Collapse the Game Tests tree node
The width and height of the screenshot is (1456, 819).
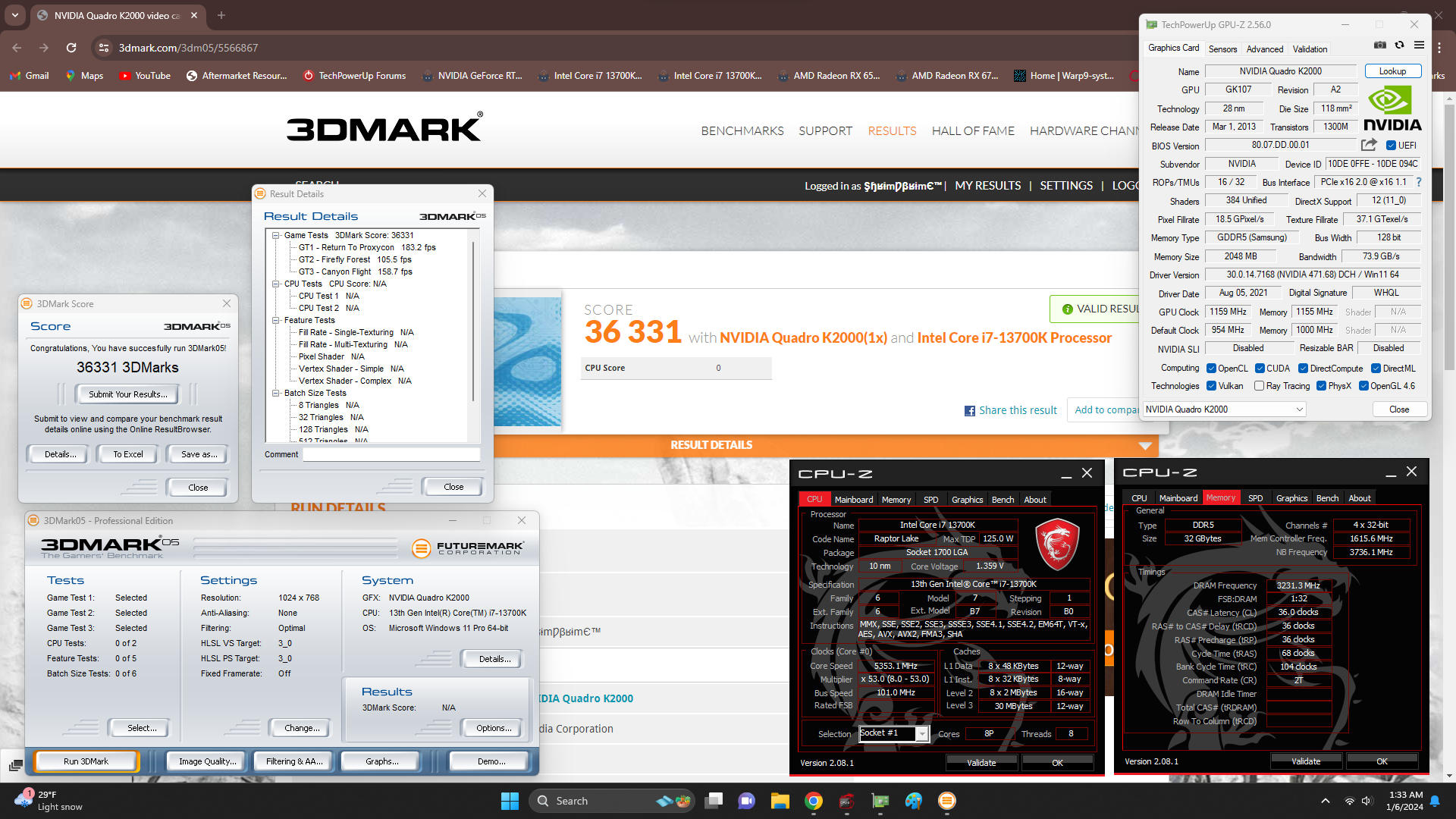click(276, 235)
